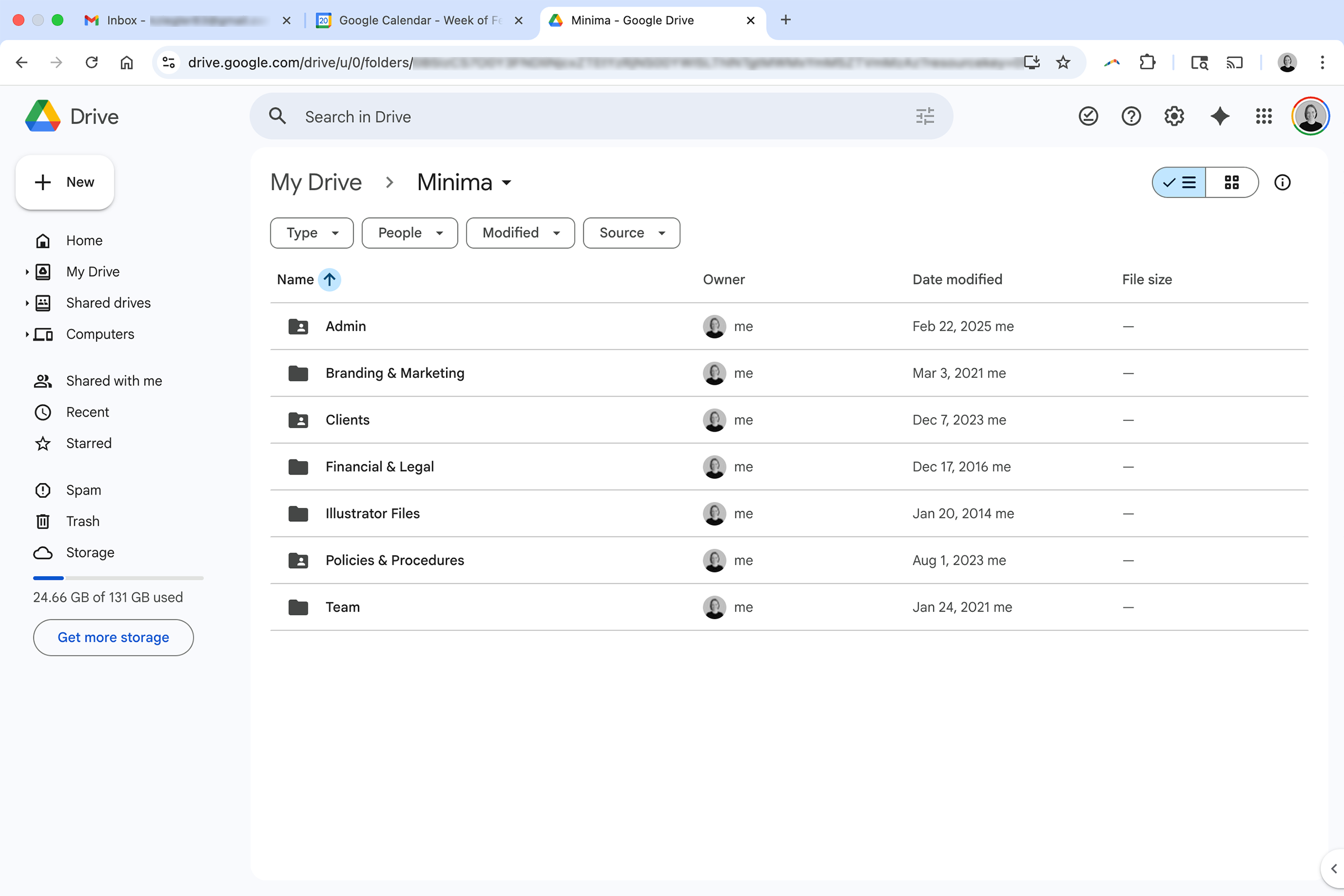The width and height of the screenshot is (1344, 896).
Task: Expand the Minima folder dropdown menu
Action: point(506,183)
